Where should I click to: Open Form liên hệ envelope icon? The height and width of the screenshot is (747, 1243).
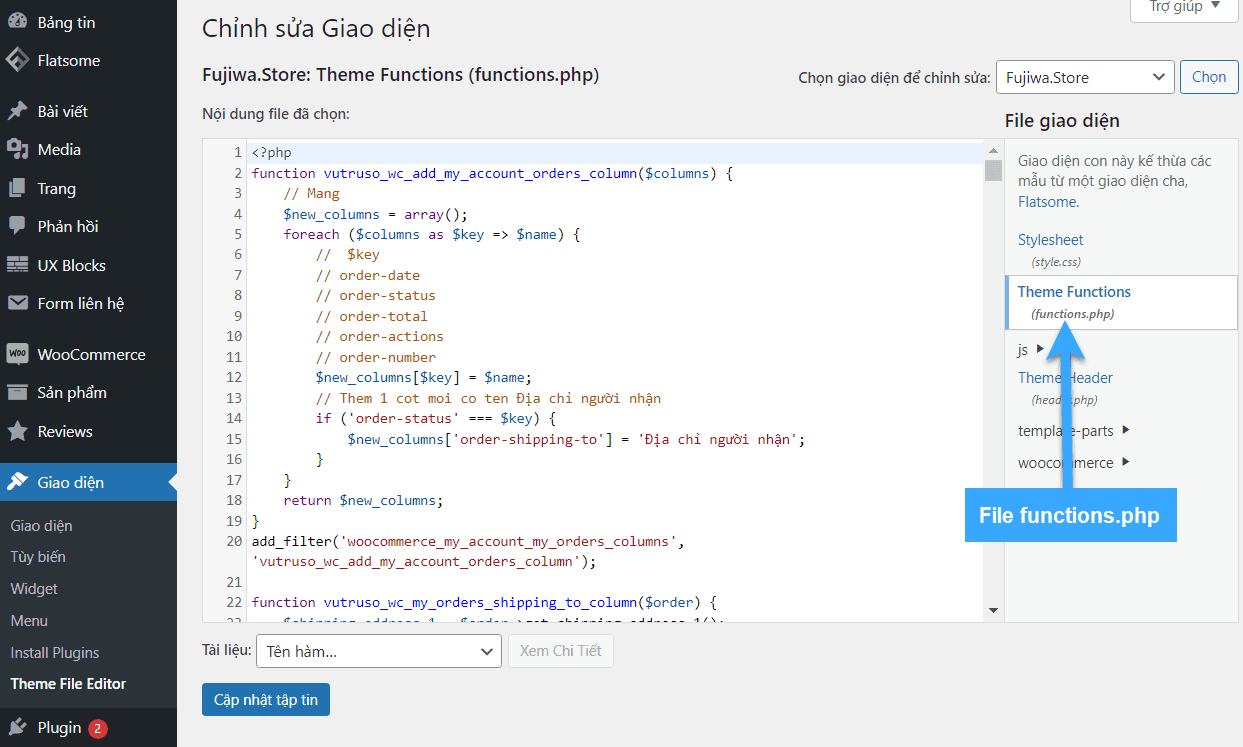[18, 303]
